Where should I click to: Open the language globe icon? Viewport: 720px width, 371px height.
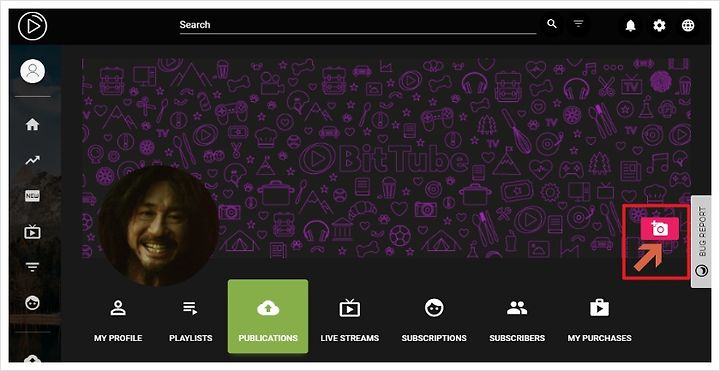[688, 26]
